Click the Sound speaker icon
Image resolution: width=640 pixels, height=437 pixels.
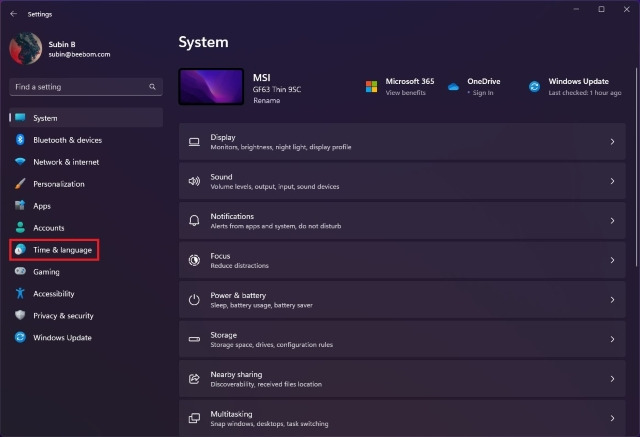[194, 181]
